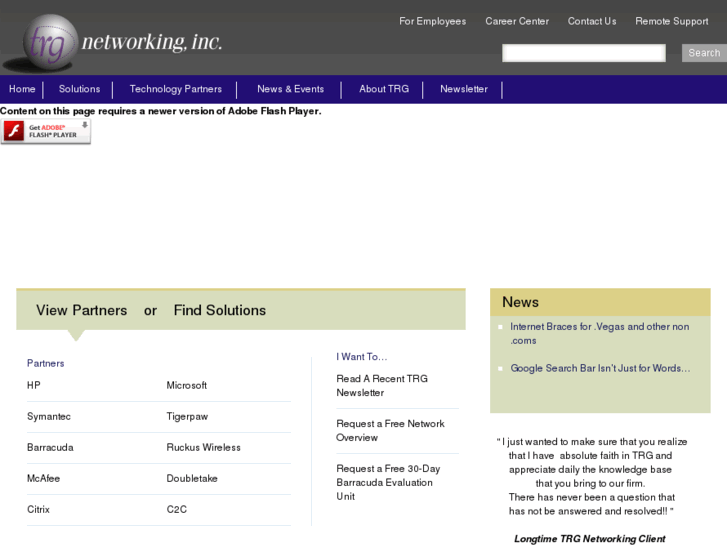Click Request a Free 30-Day Barracuda Evaluation Unit

point(389,483)
